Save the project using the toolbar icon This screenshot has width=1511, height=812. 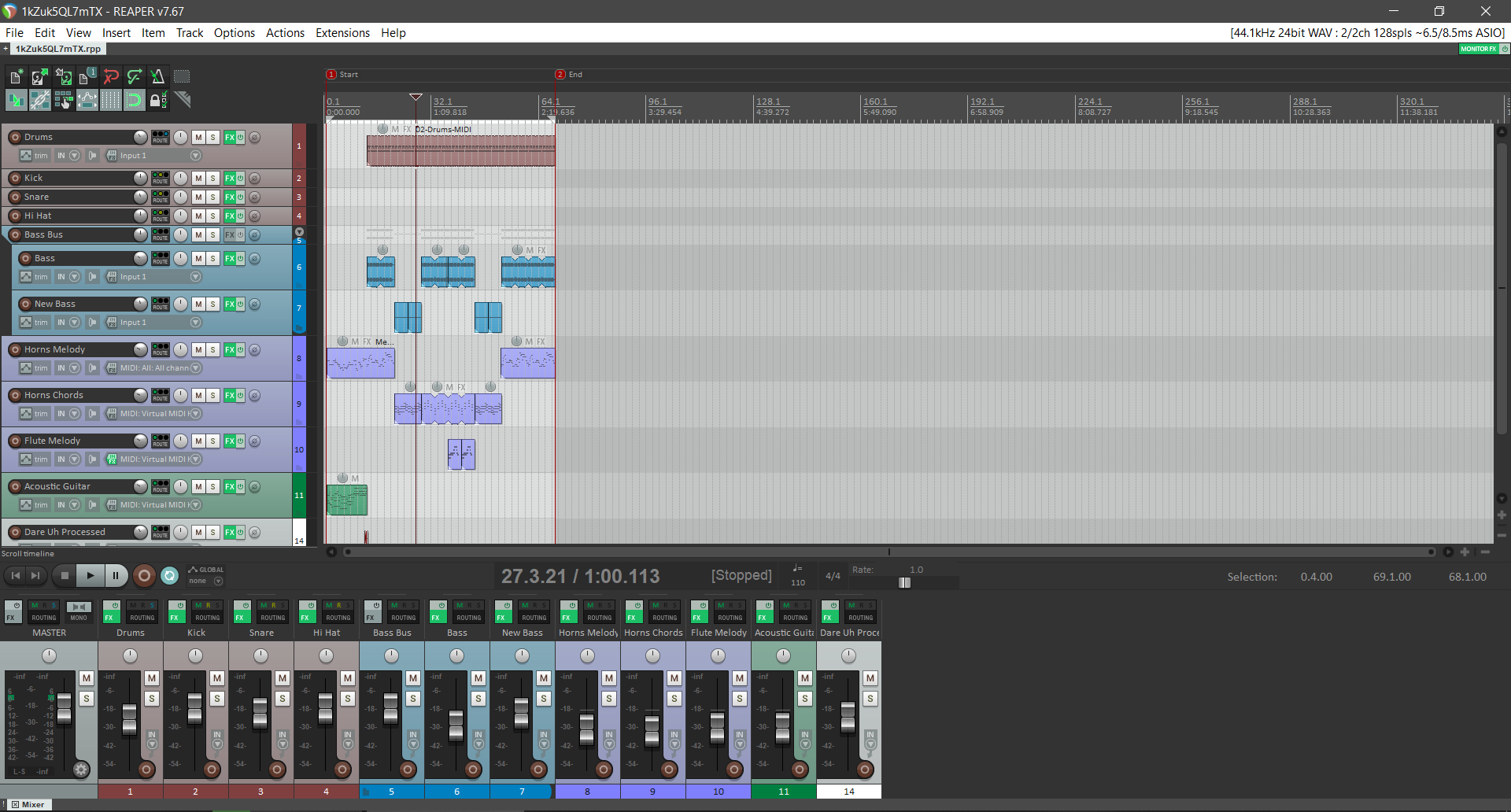pyautogui.click(x=63, y=76)
